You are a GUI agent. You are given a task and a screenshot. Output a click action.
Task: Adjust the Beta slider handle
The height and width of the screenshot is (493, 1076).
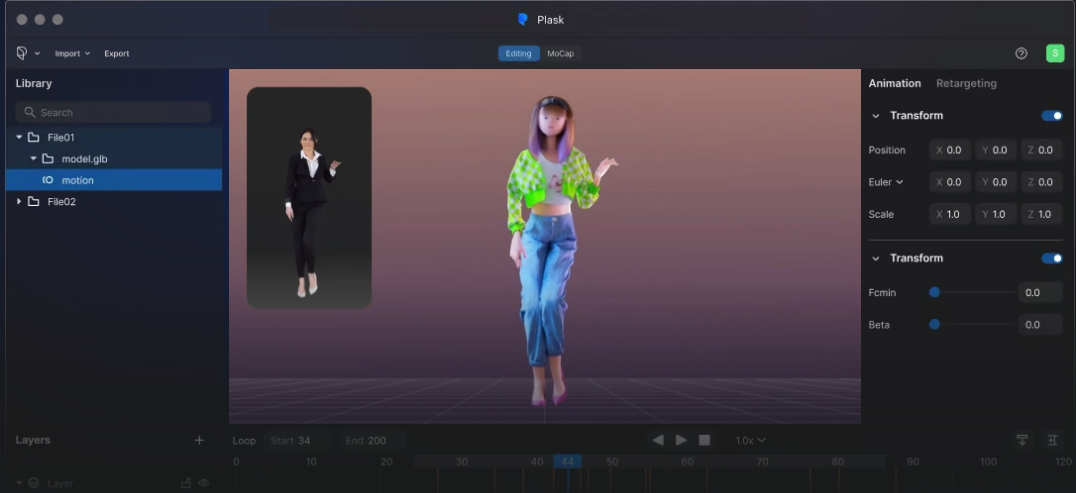[934, 324]
